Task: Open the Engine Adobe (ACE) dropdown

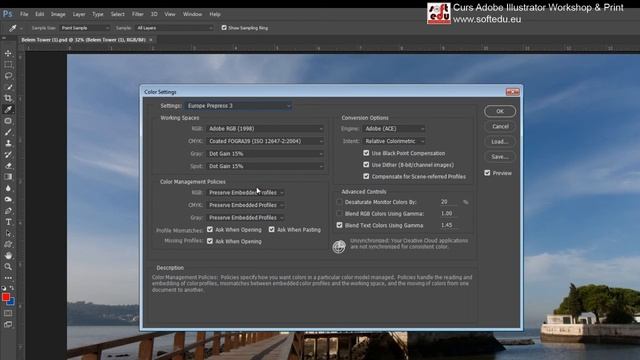Action: [x=394, y=129]
